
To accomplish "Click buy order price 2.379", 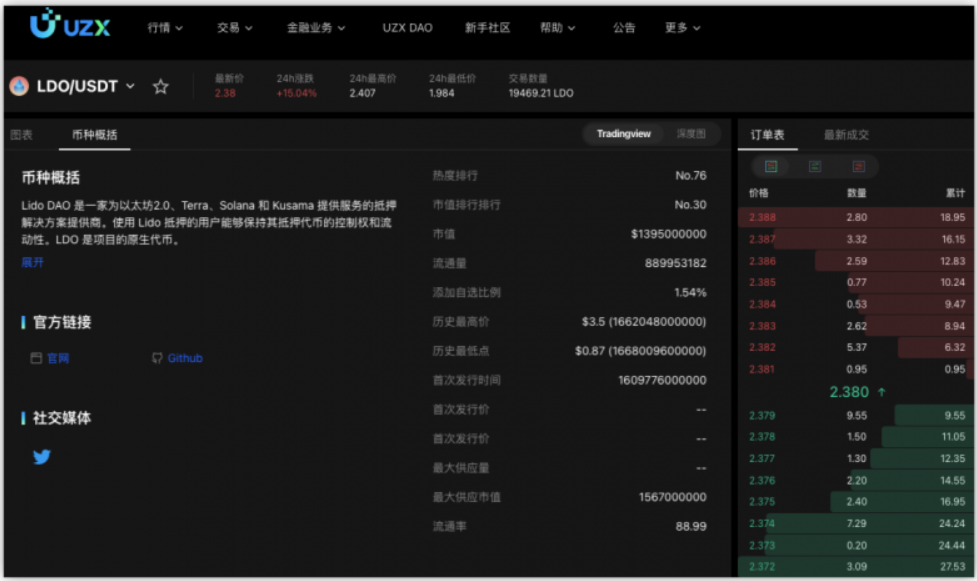I will coord(762,415).
